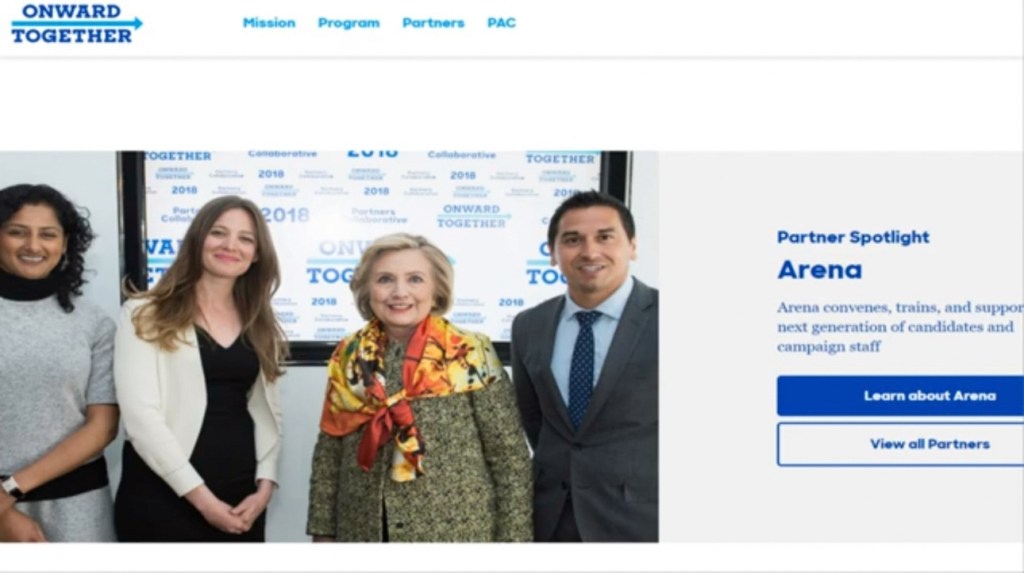Click the Learn about Arena button
Screen dimensions: 1024x573
point(901,396)
